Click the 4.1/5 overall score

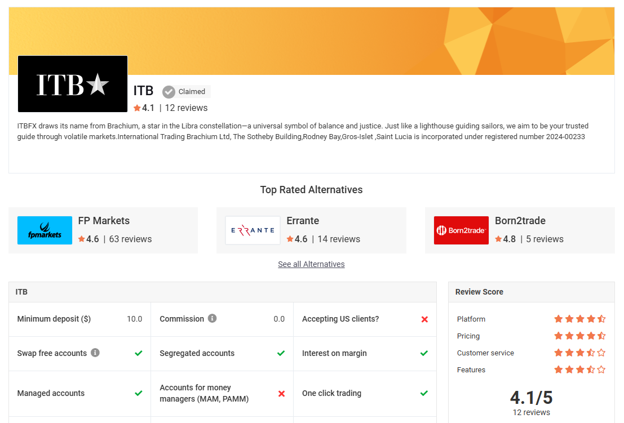point(532,398)
